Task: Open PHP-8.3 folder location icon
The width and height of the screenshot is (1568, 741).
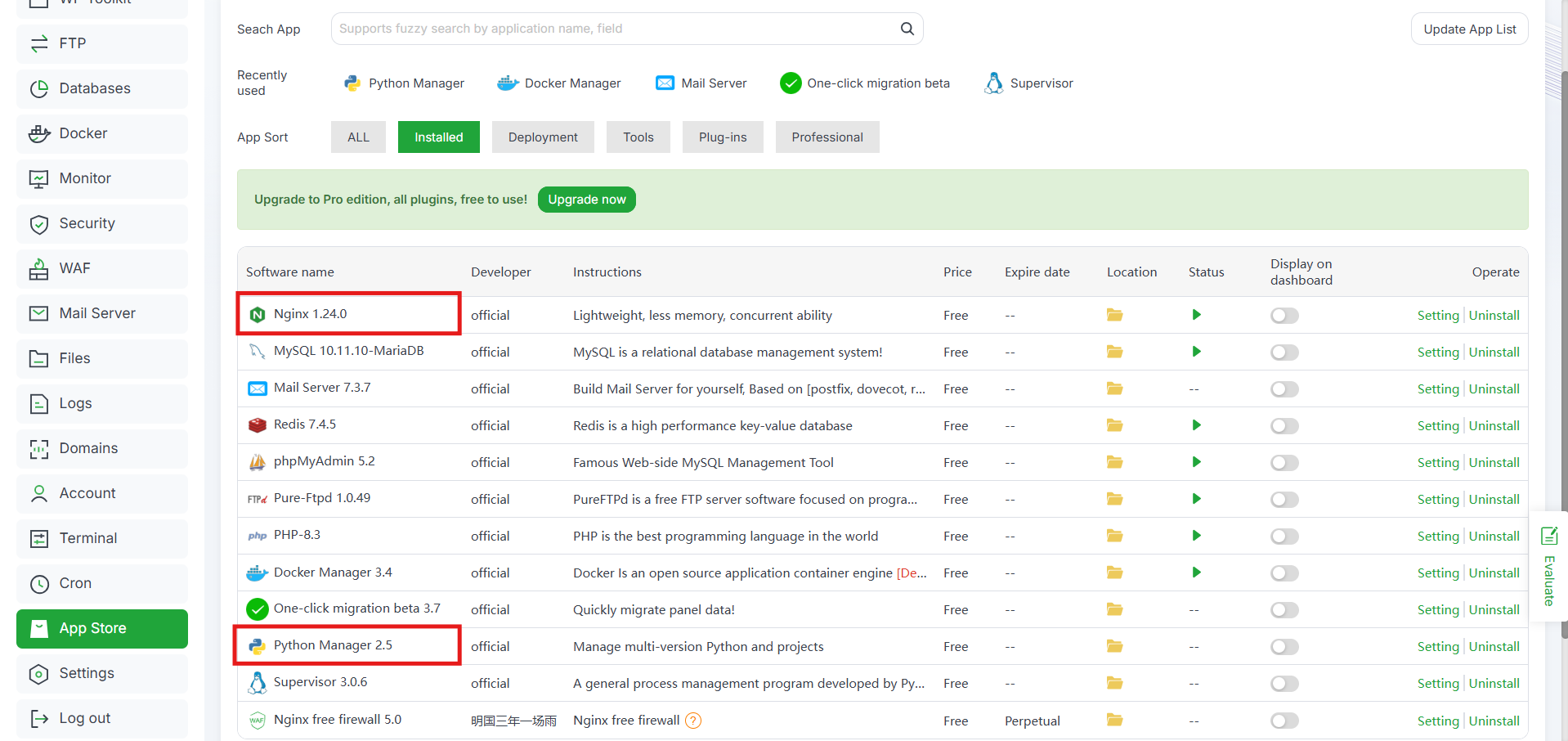Action: click(1114, 536)
